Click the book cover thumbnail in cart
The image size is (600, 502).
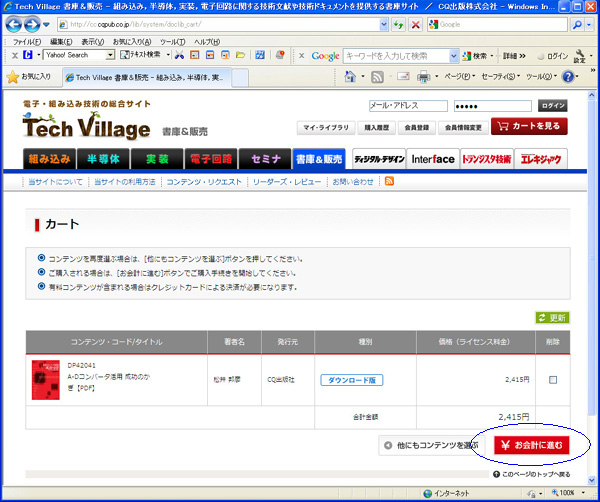pyautogui.click(x=46, y=380)
